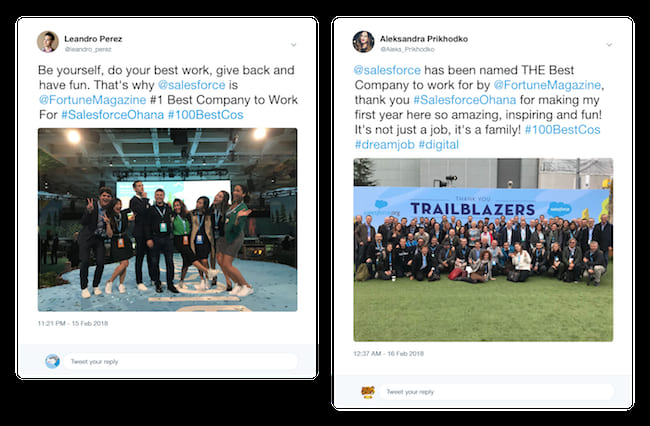Open @FortuneMagazine mention in Leandro's tweet
Image resolution: width=650 pixels, height=426 pixels.
92,100
